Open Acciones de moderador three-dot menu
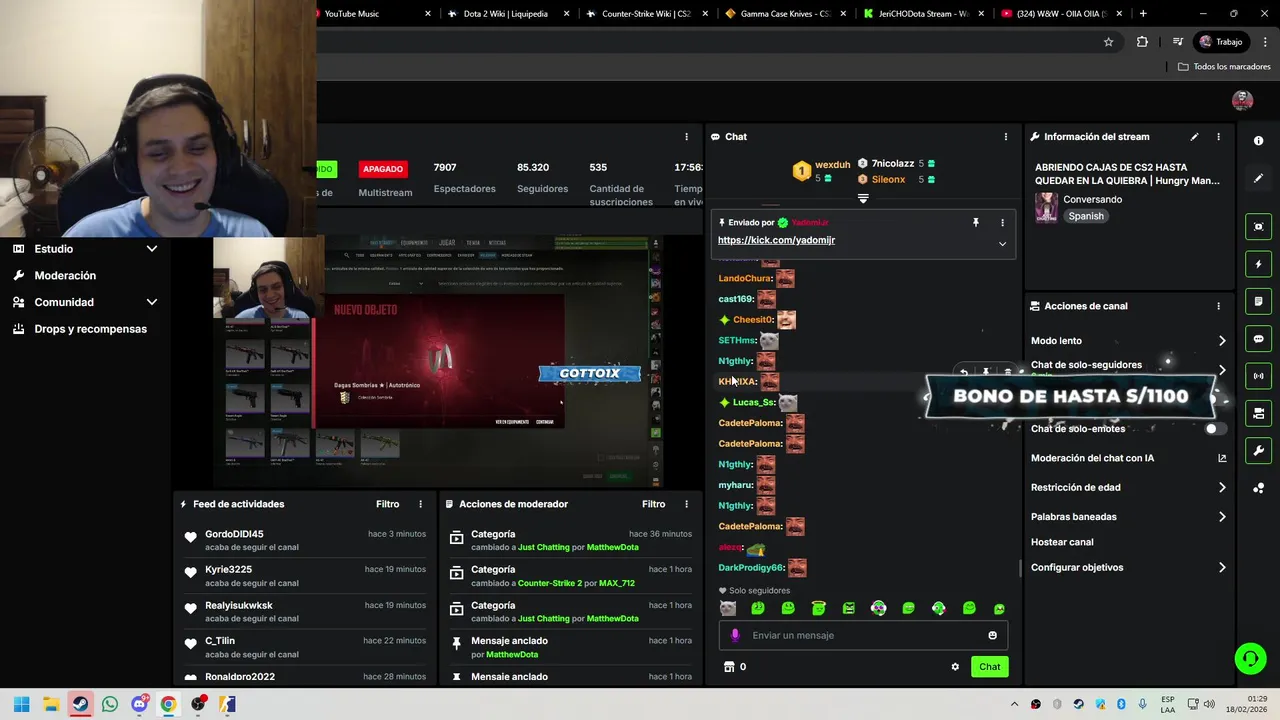Screen dimensions: 1280x720 tap(686, 504)
